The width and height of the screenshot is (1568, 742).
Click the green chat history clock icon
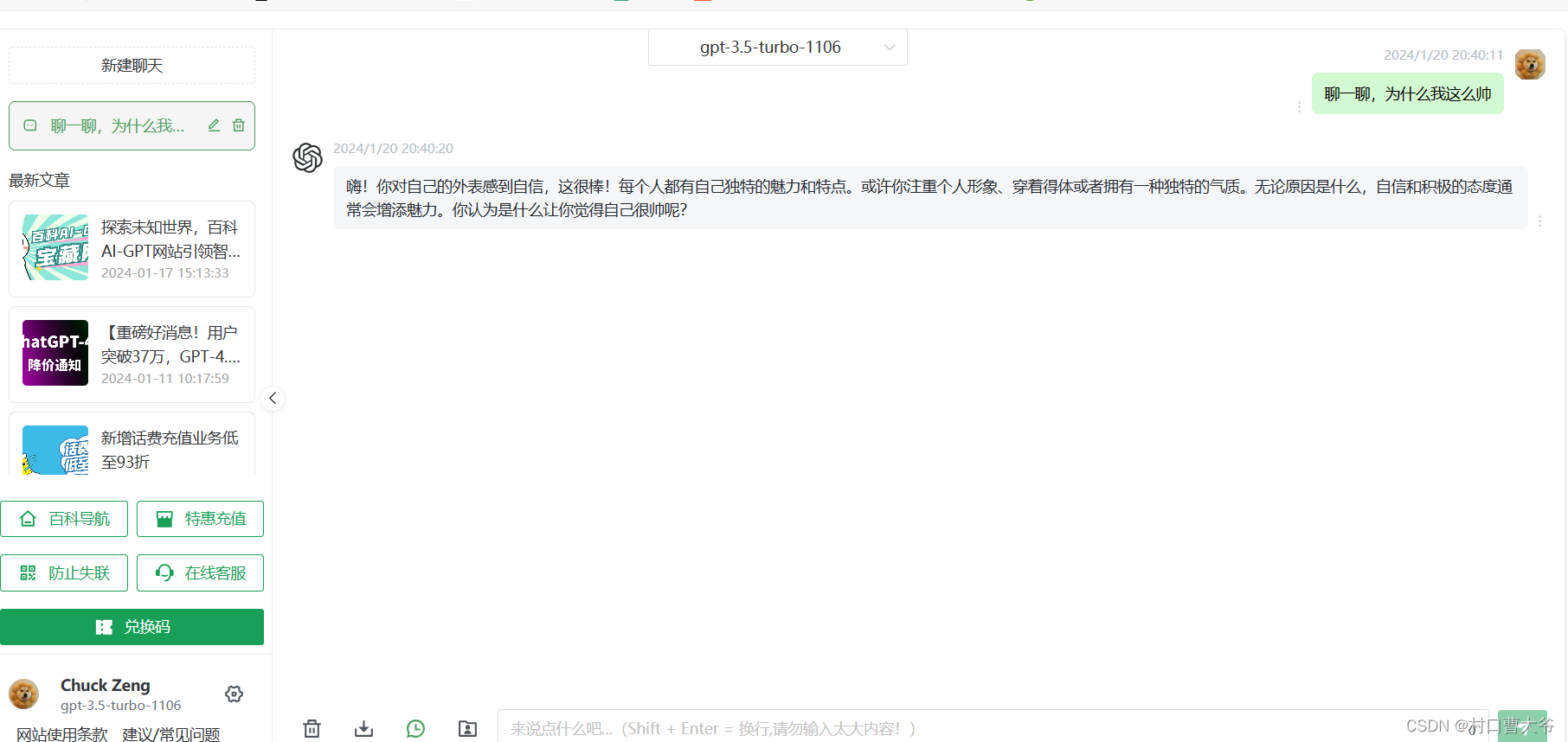coord(416,728)
